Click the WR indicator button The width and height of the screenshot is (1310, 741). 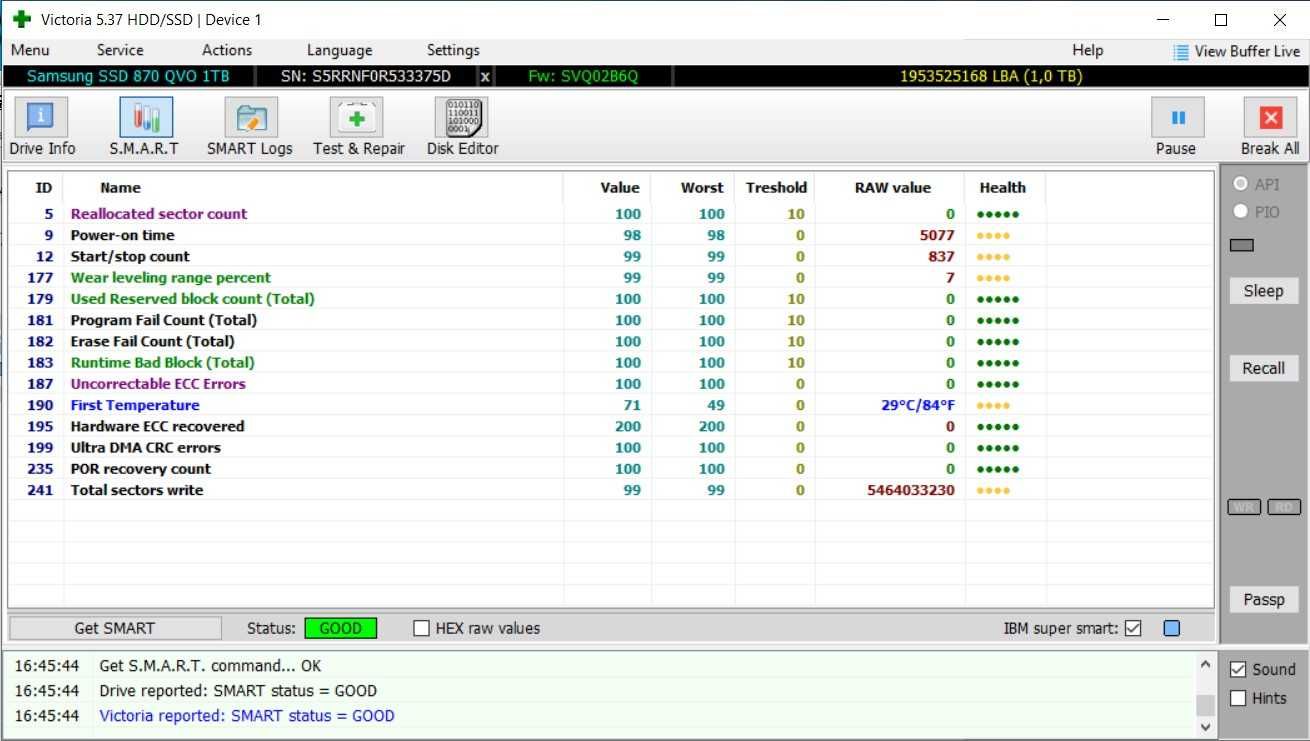click(1244, 507)
